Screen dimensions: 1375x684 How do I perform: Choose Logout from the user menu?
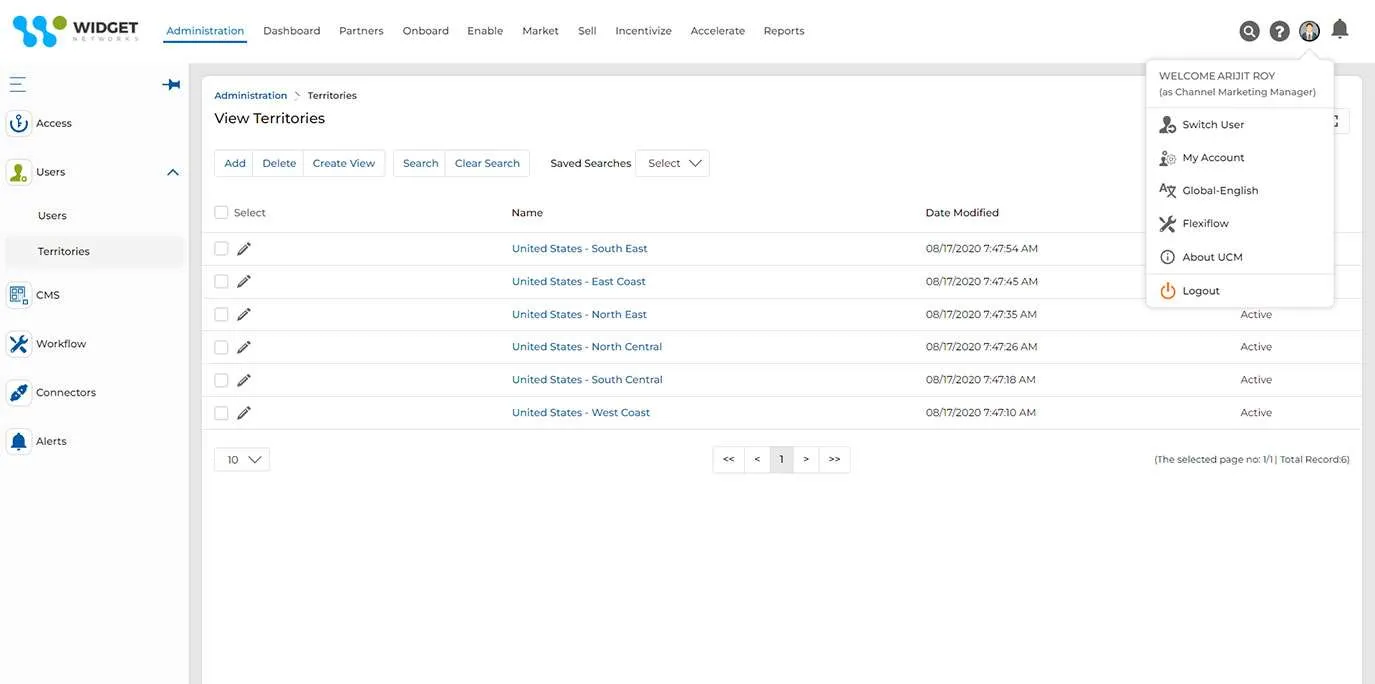pos(1201,291)
